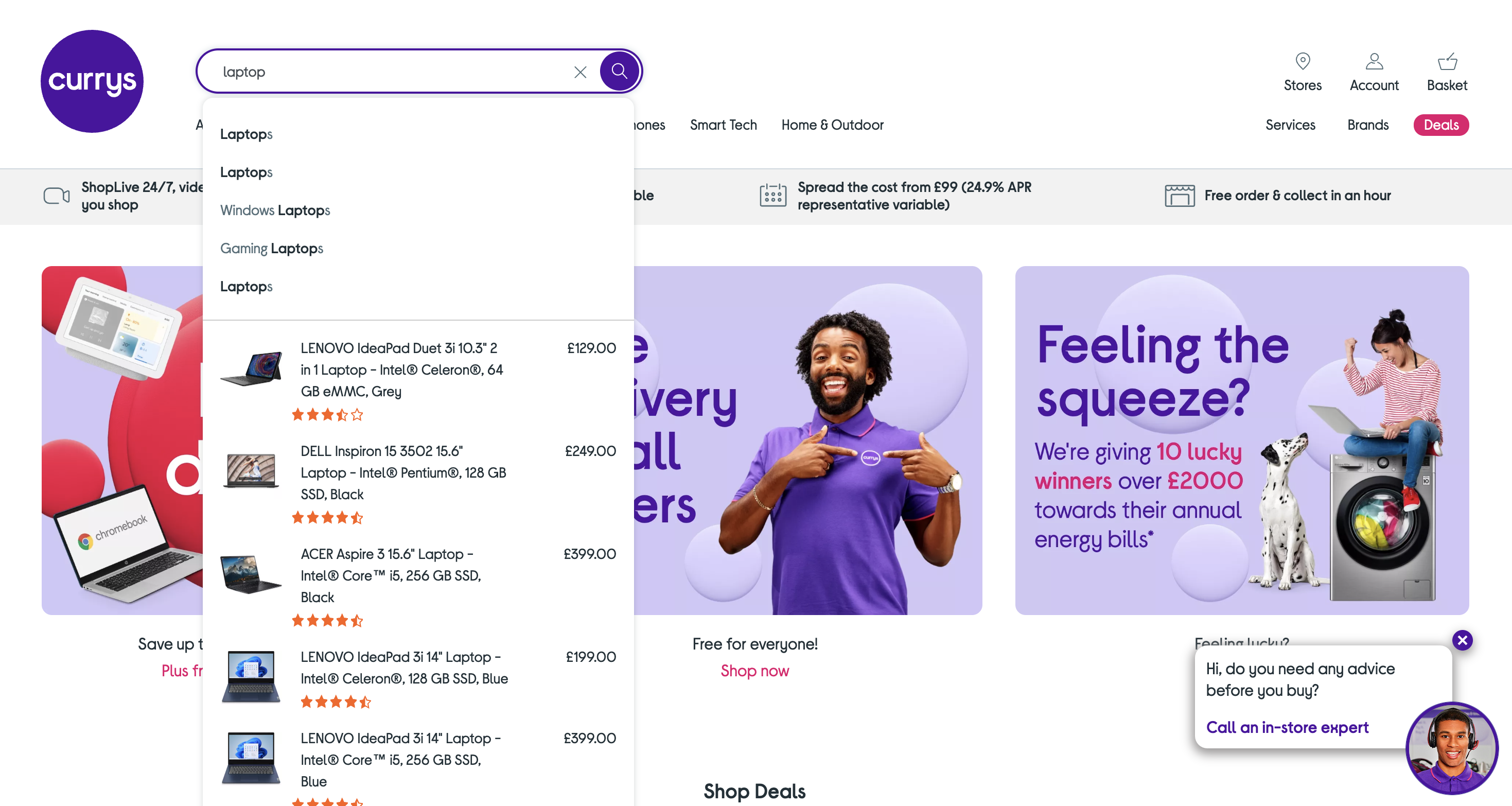
Task: Open the Brands menu
Action: [x=1367, y=125]
